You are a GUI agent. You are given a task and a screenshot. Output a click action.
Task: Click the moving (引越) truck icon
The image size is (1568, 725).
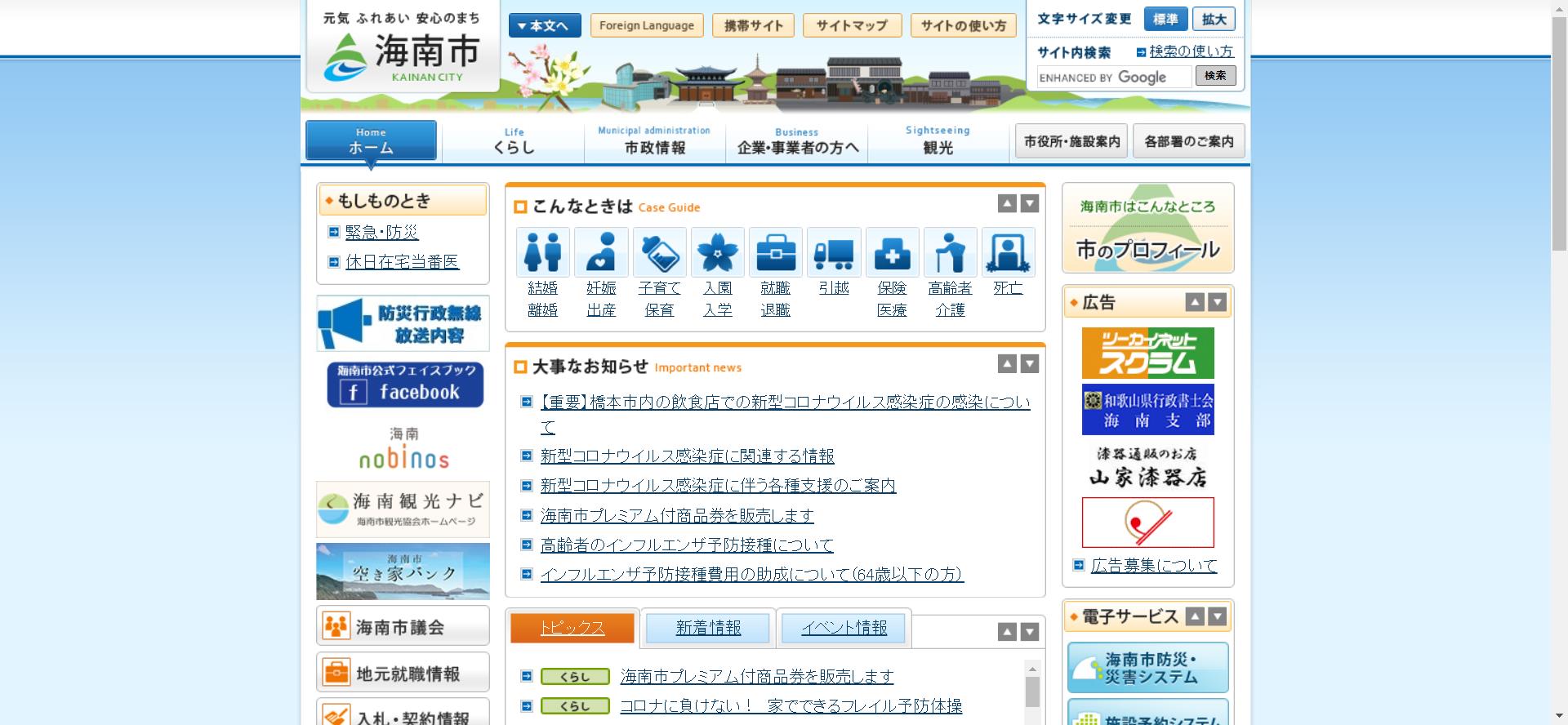coord(834,252)
